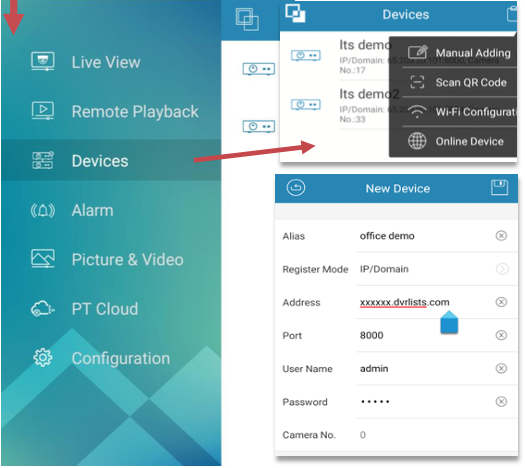
Task: Click the blue text cursor handle
Action: click(449, 322)
